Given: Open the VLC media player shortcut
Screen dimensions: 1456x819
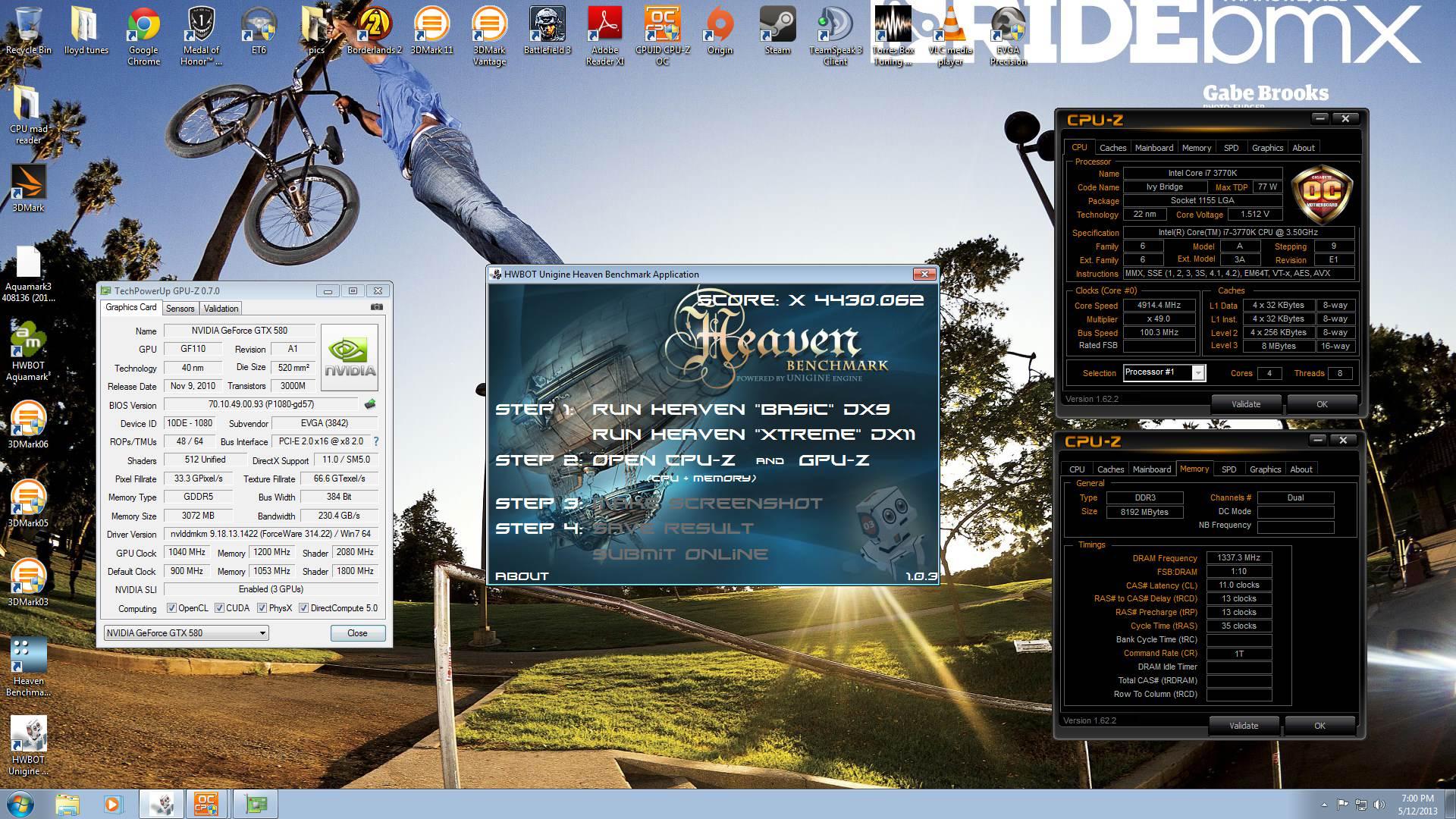Looking at the screenshot, I should (950, 36).
